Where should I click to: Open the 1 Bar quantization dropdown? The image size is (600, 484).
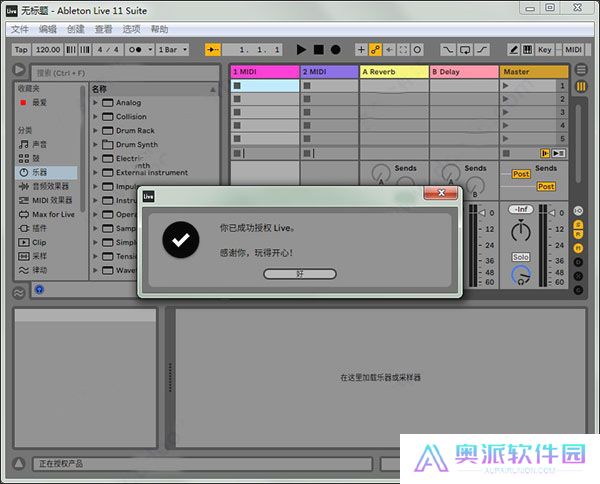point(172,50)
